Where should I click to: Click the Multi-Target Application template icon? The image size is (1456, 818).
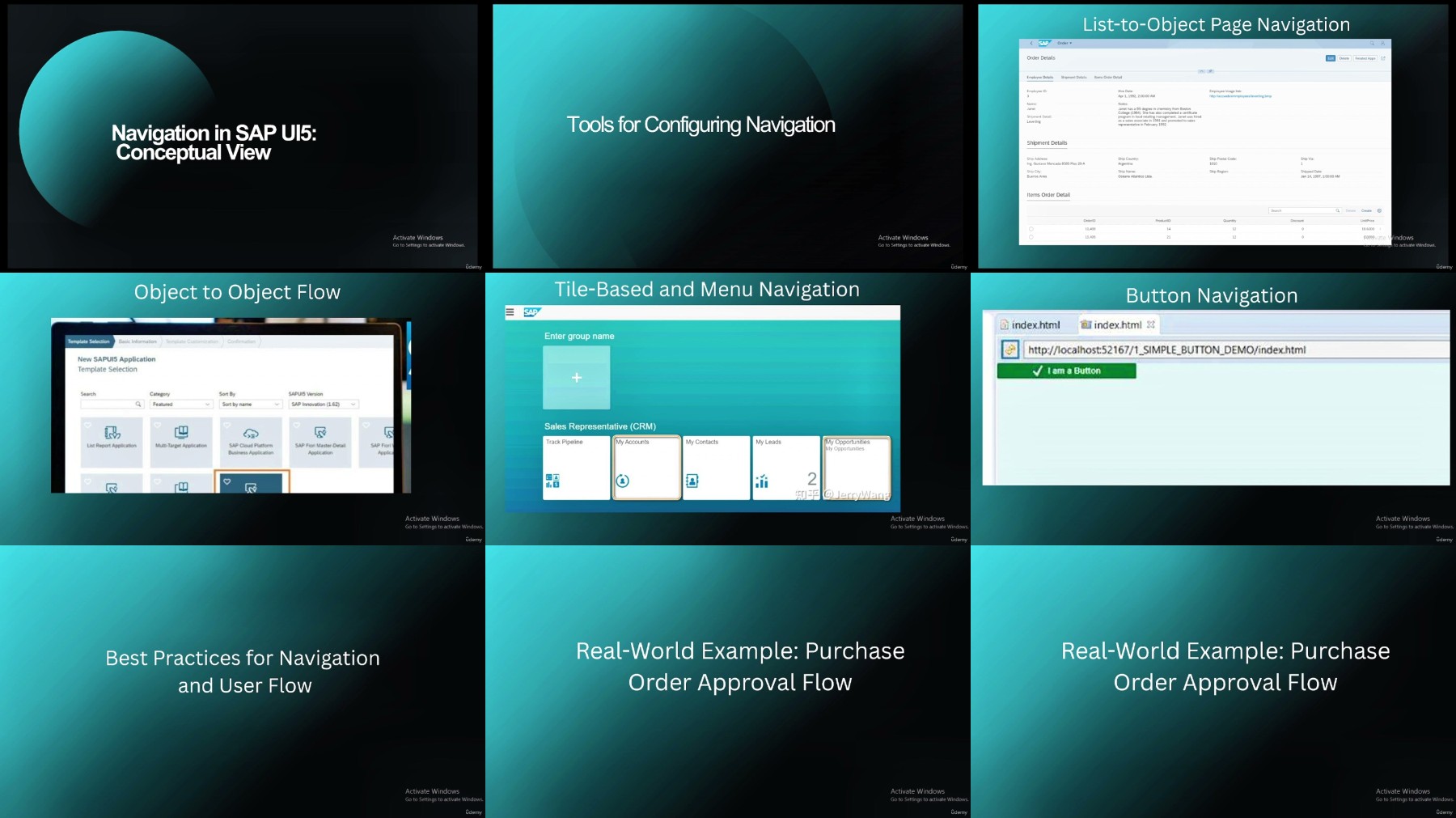coord(181,432)
